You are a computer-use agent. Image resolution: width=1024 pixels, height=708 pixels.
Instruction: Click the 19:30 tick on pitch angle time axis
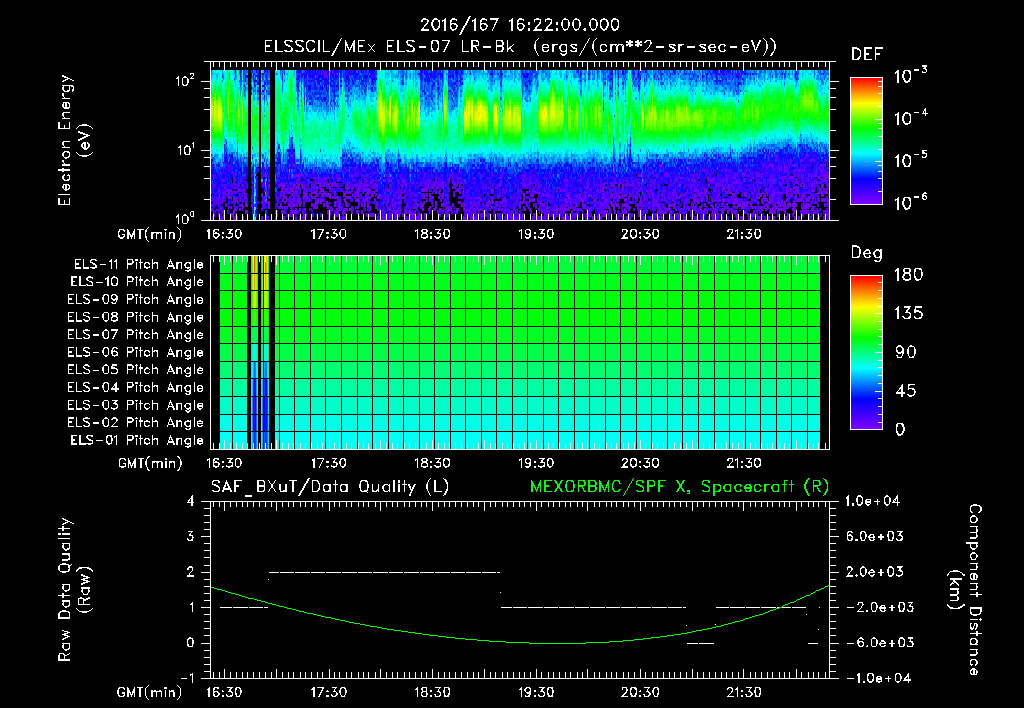tap(536, 463)
